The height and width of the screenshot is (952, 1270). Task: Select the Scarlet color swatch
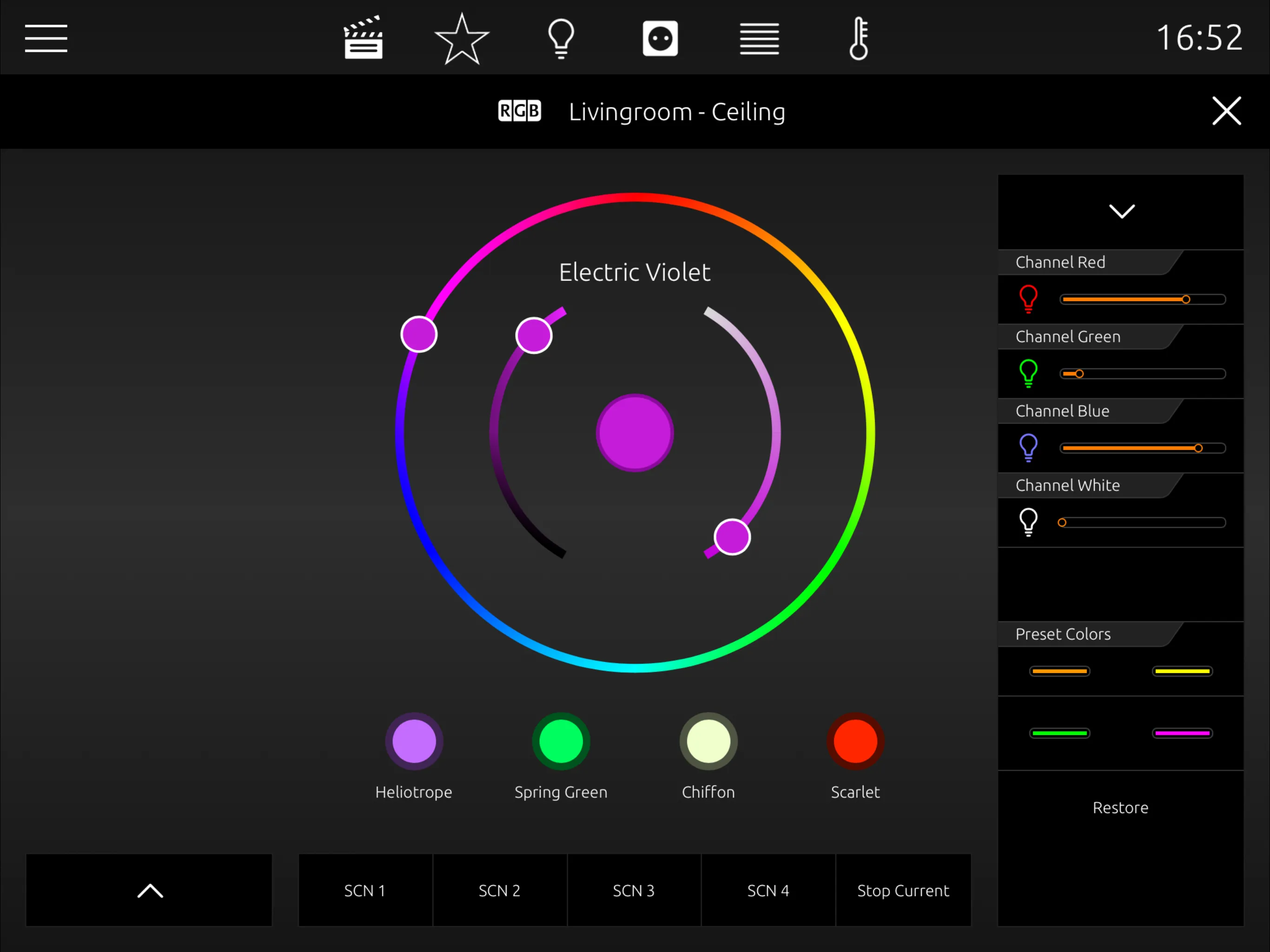tap(855, 741)
